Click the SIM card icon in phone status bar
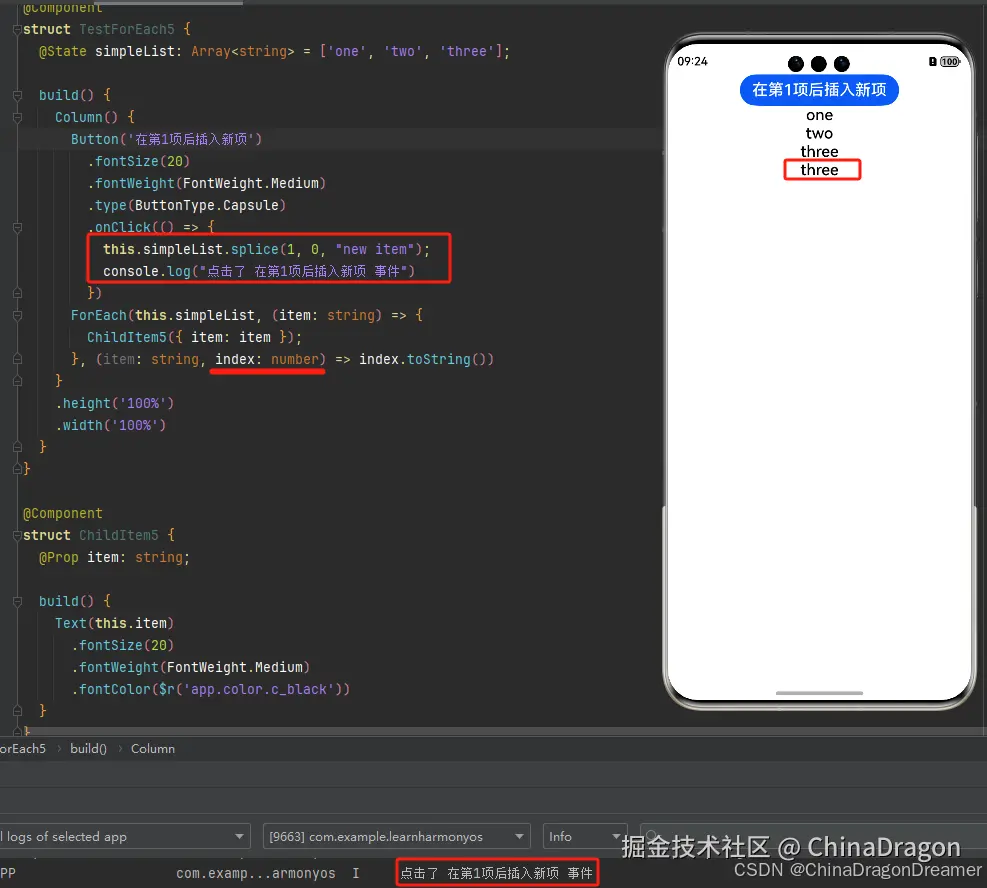 click(x=932, y=62)
